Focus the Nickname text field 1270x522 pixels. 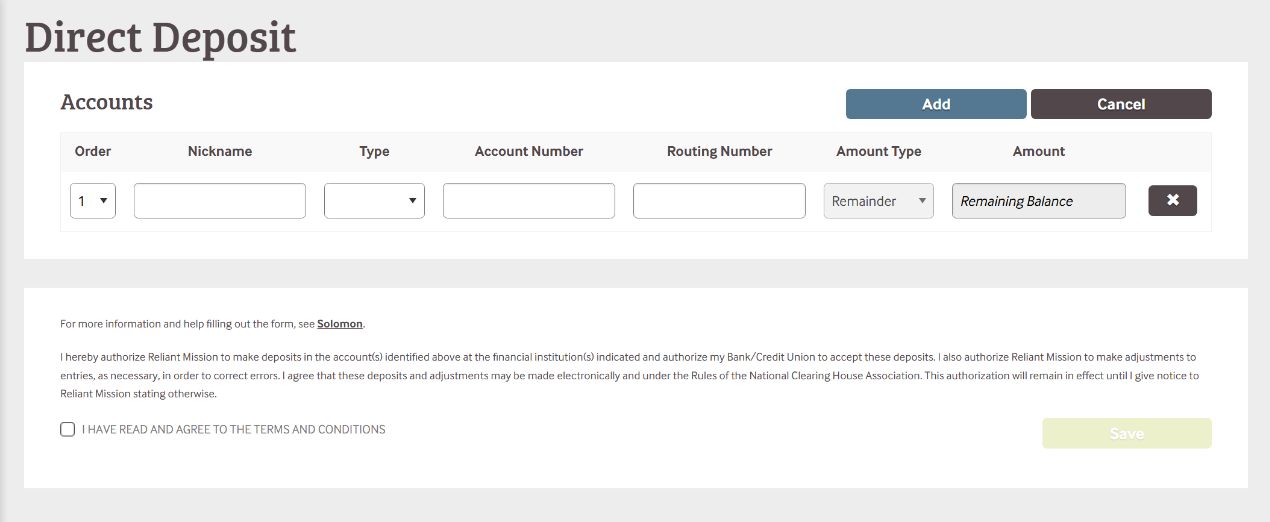[x=220, y=200]
